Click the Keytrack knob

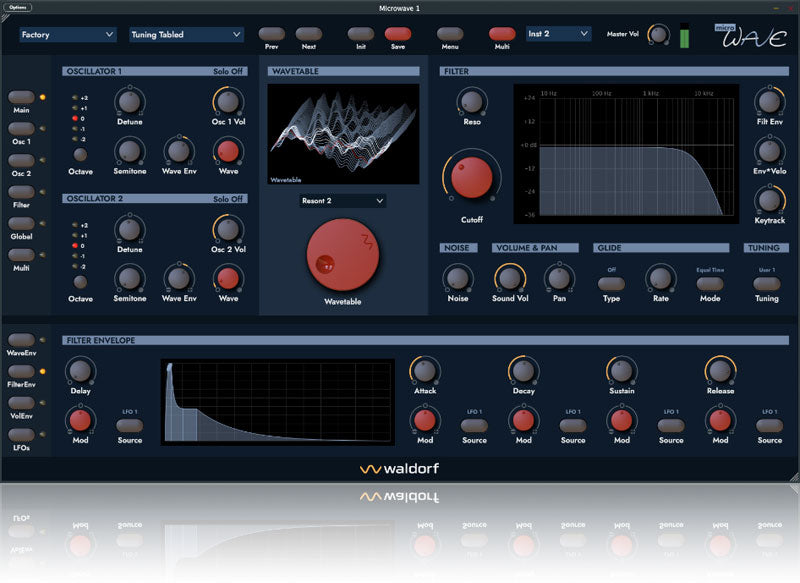pos(769,200)
